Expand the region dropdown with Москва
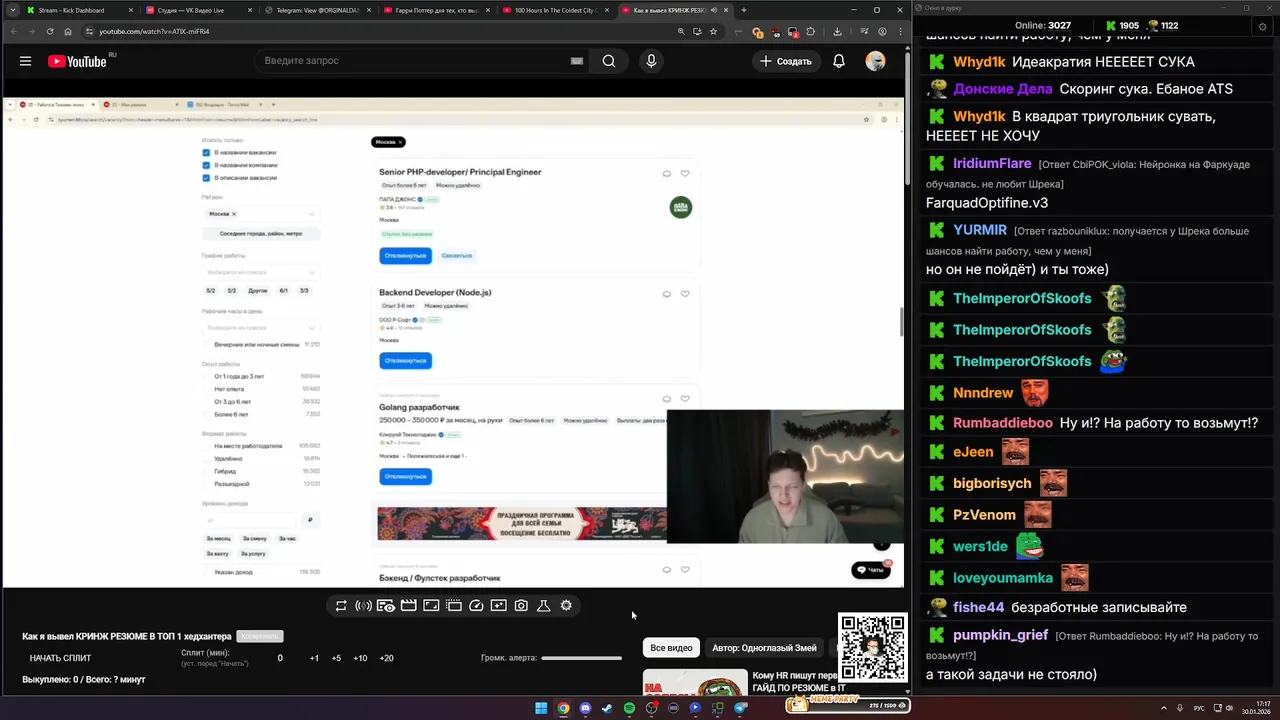This screenshot has width=1280, height=720. tap(311, 214)
